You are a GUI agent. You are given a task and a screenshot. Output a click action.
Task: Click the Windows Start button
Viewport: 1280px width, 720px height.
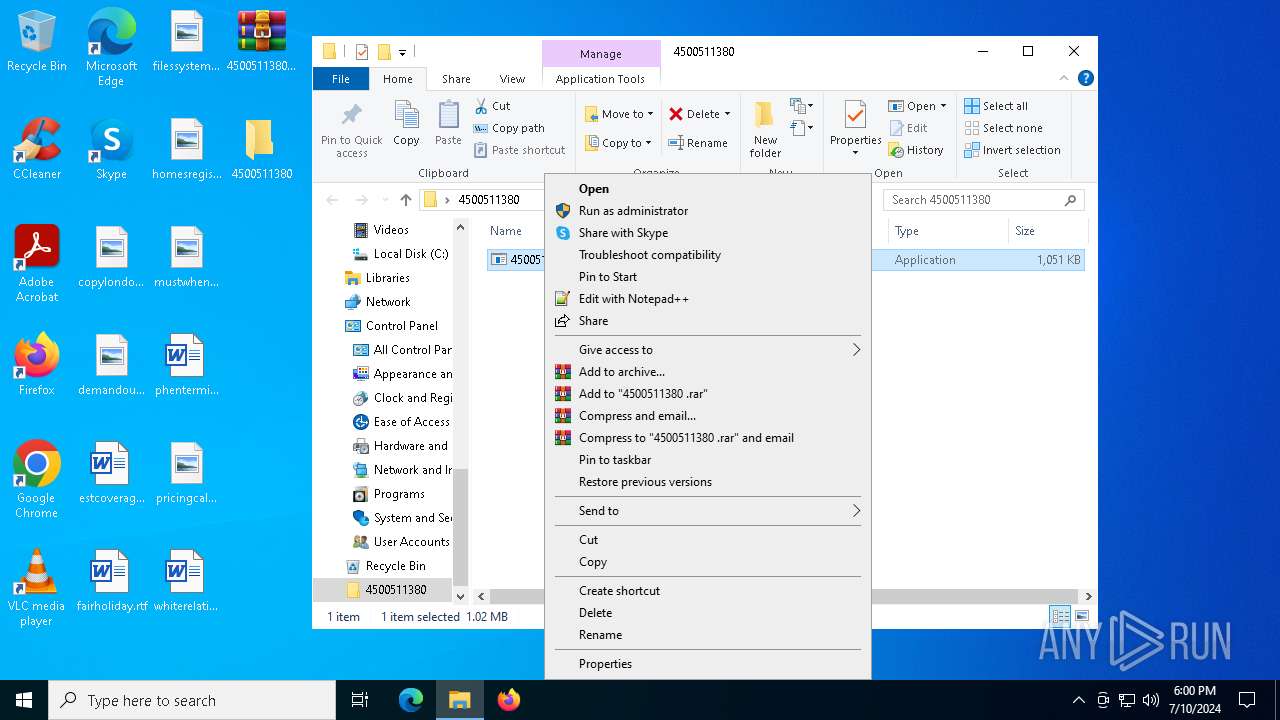24,700
